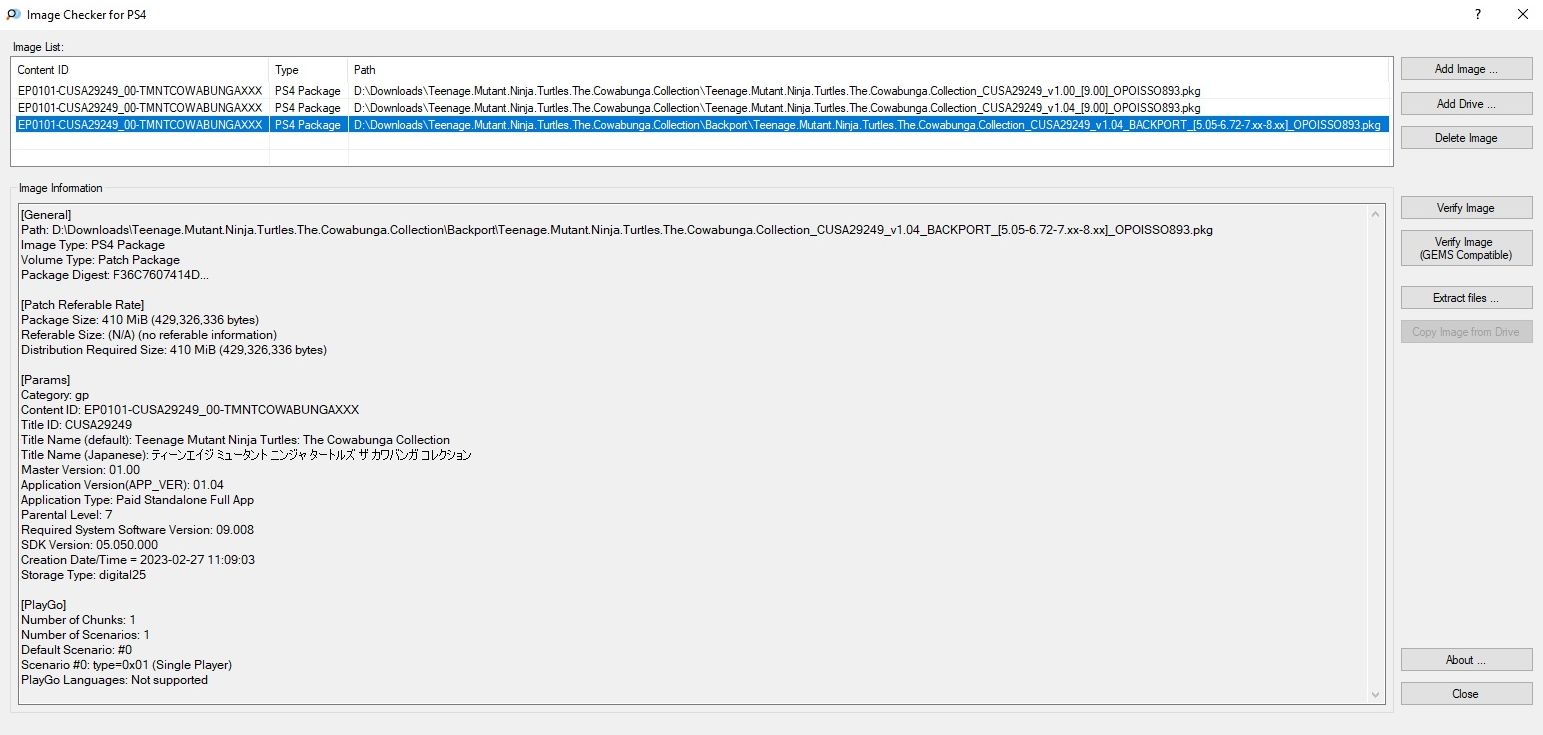The image size is (1543, 735).
Task: Click the Close button at bottom right
Action: pos(1466,693)
